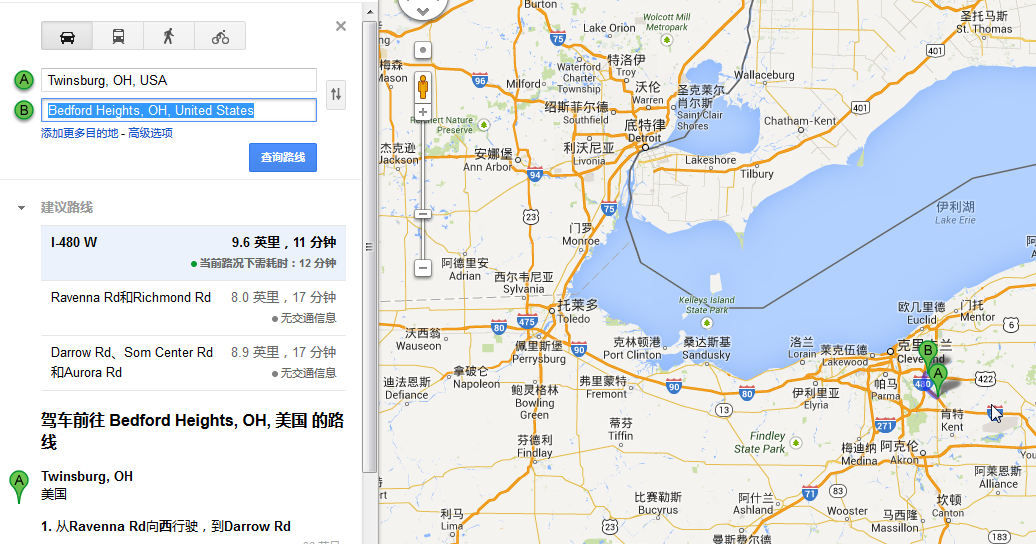The height and width of the screenshot is (544, 1036).
Task: Click the panel collapse handle
Action: pos(369,247)
